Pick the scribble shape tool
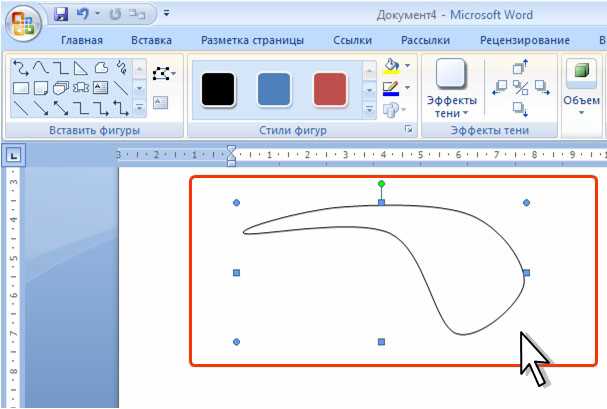Screen dimensions: 607x409 pyautogui.click(x=120, y=68)
